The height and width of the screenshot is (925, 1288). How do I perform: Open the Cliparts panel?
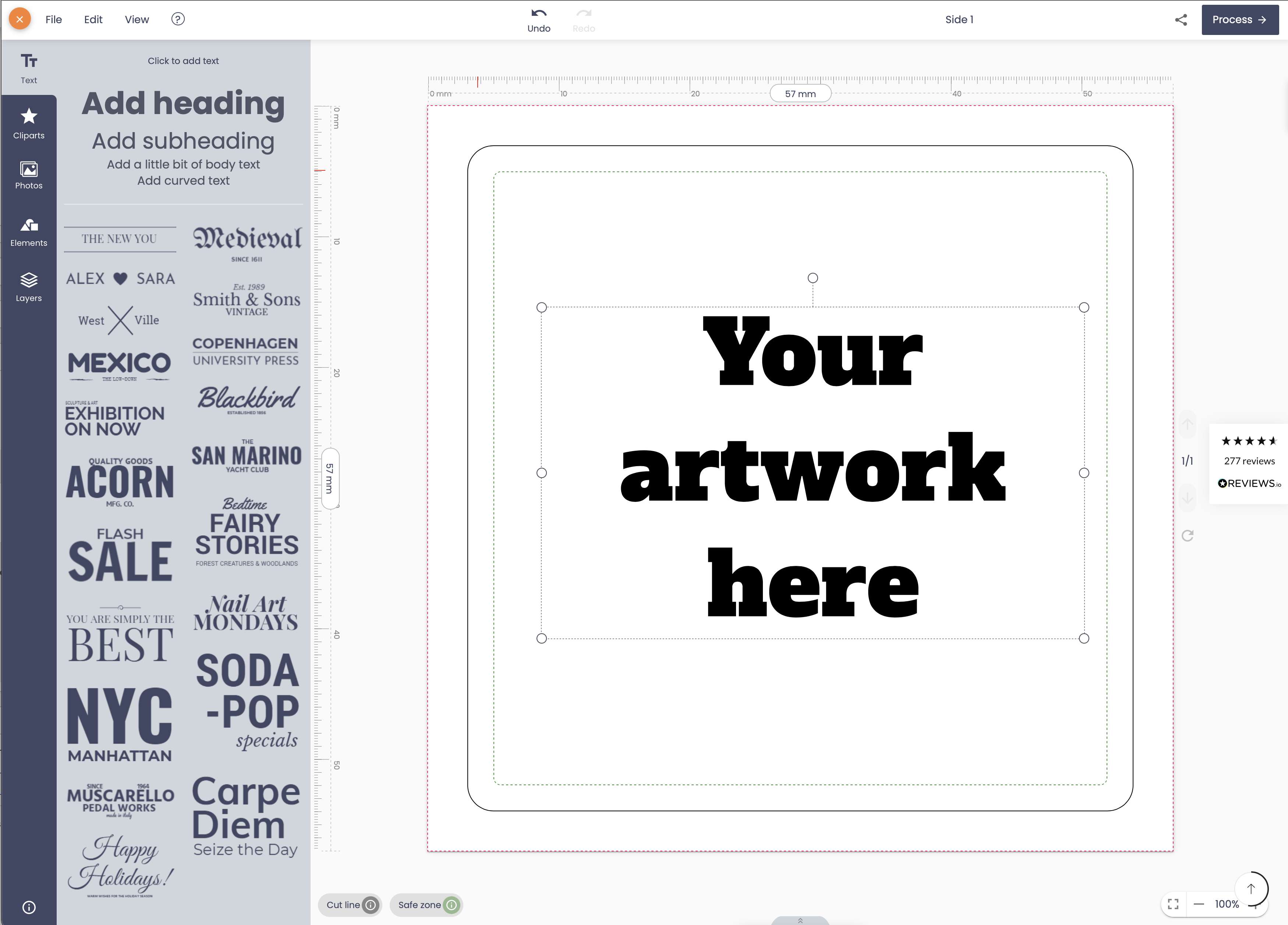(x=29, y=123)
